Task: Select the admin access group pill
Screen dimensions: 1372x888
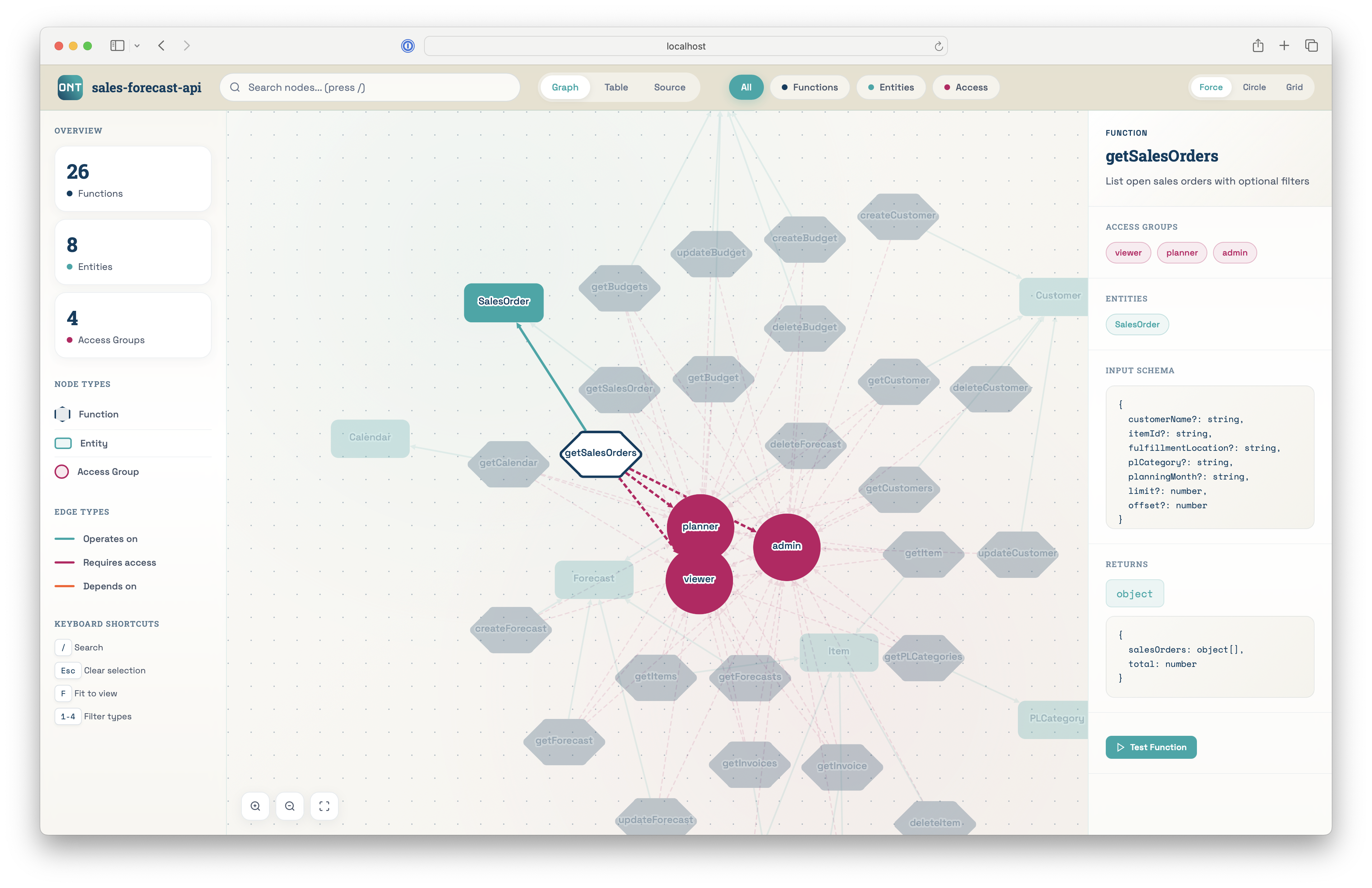Action: (1234, 253)
